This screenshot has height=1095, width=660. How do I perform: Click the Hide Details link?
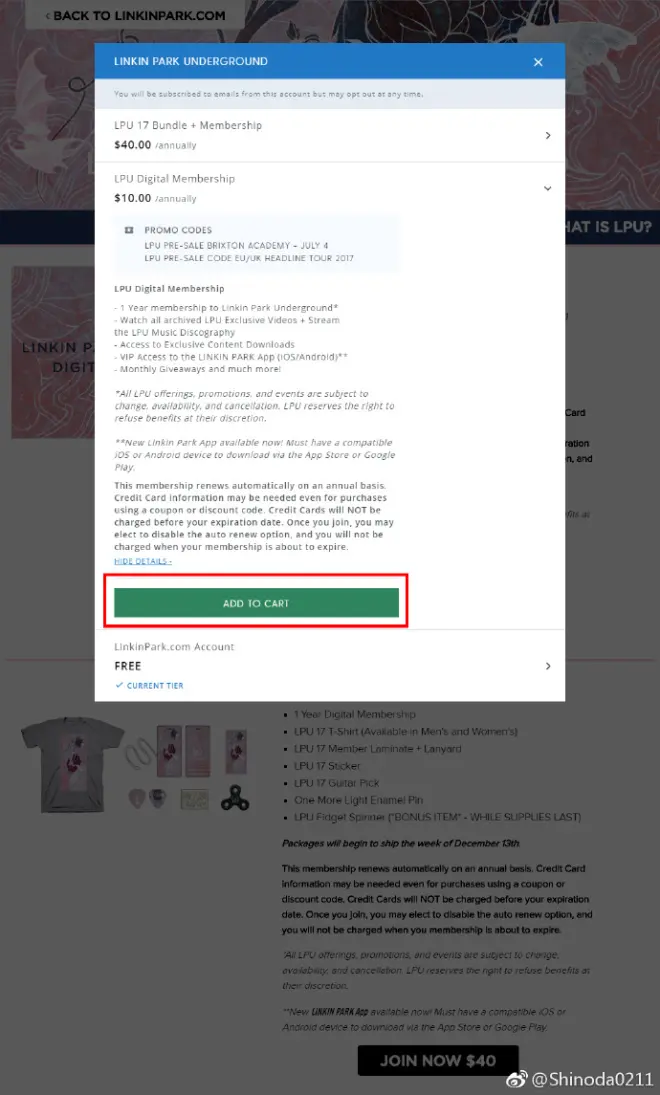point(142,561)
